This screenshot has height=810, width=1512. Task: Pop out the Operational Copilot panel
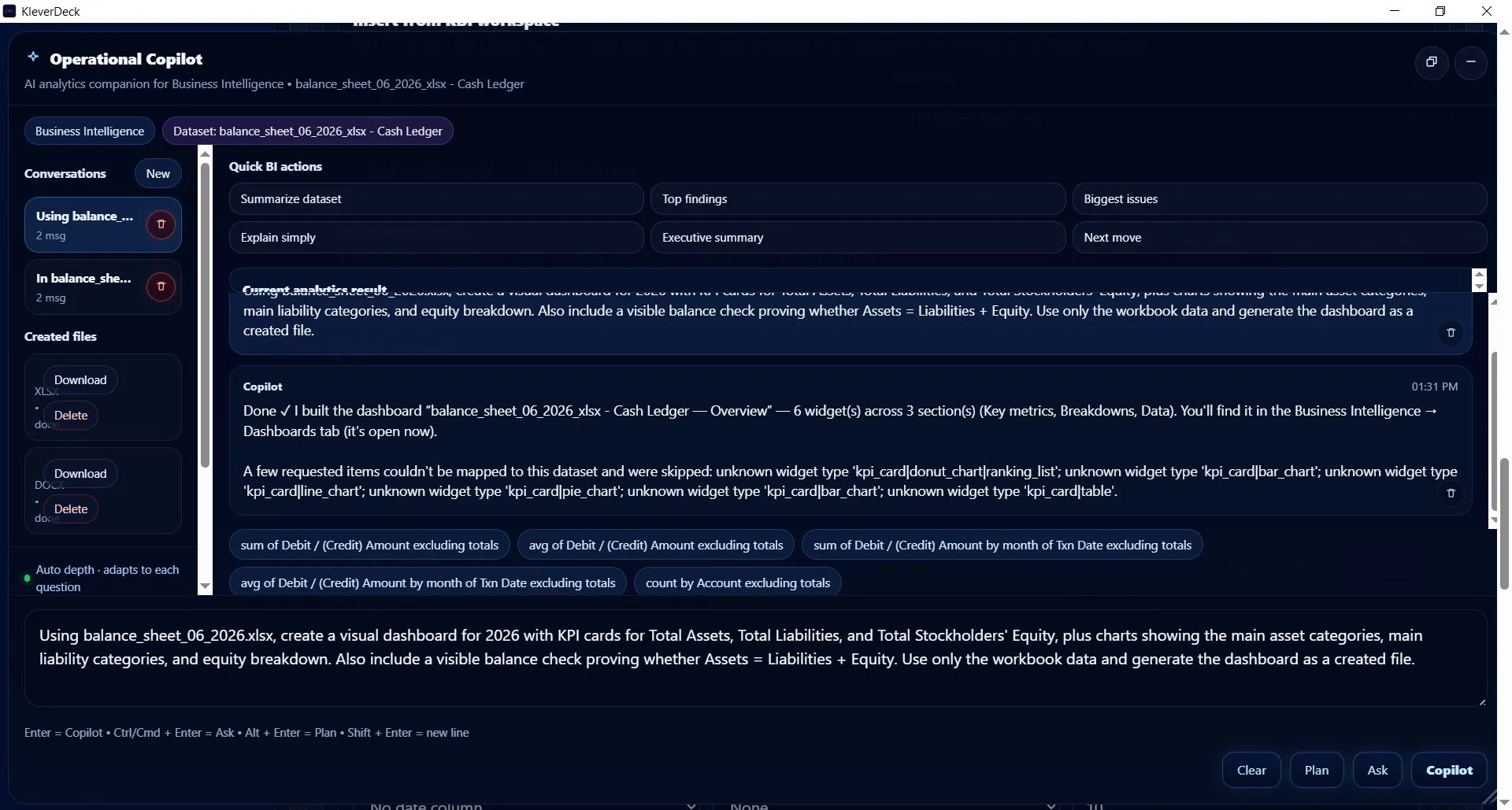pos(1432,62)
